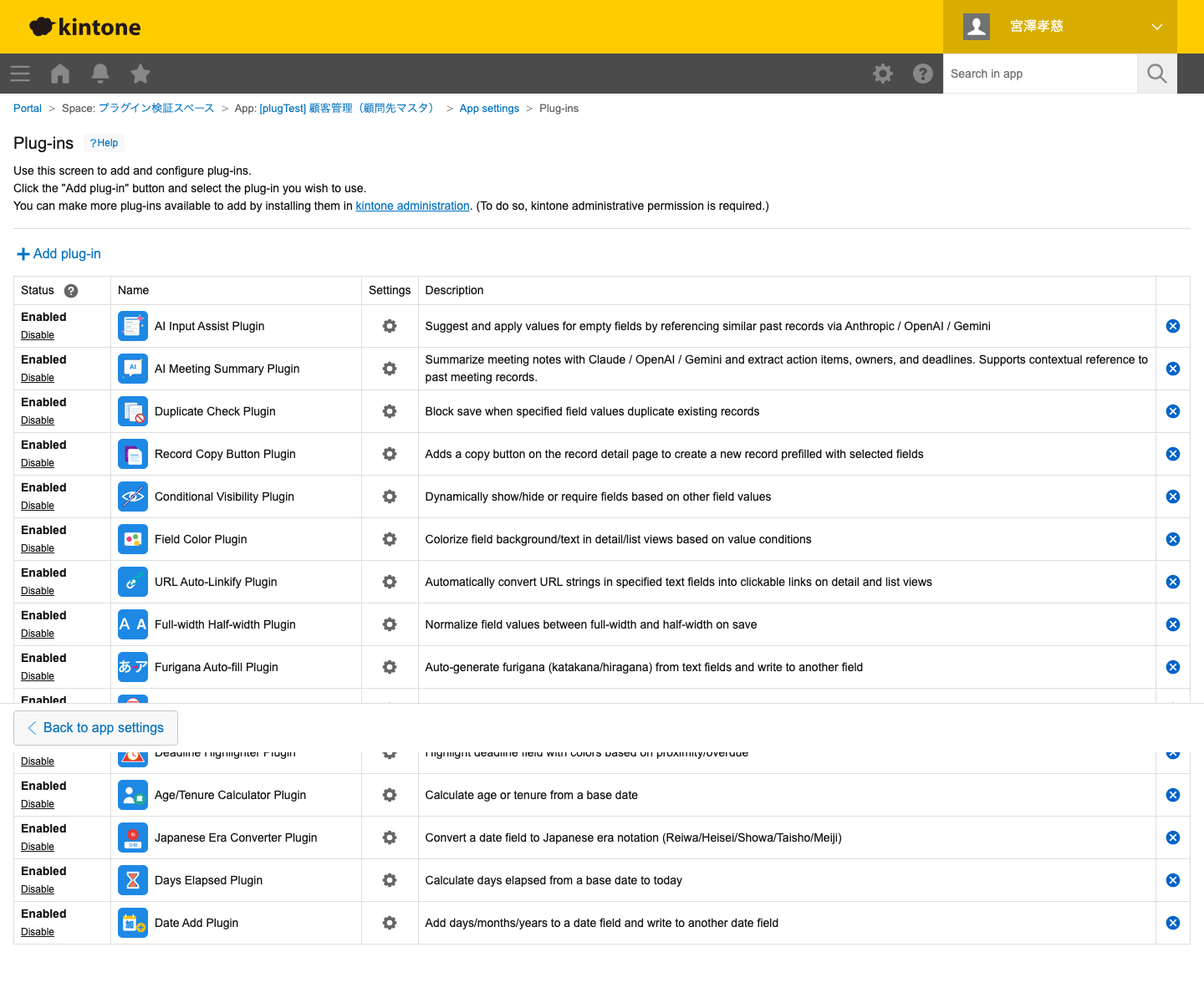1204x998 pixels.
Task: Open the hamburger menu in the header
Action: coord(20,74)
